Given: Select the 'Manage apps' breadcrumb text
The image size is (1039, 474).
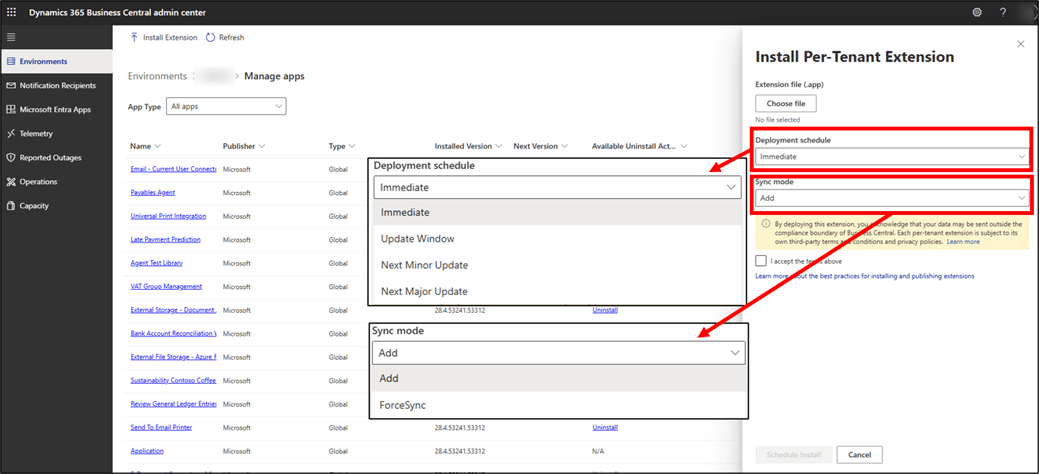Looking at the screenshot, I should tap(274, 76).
